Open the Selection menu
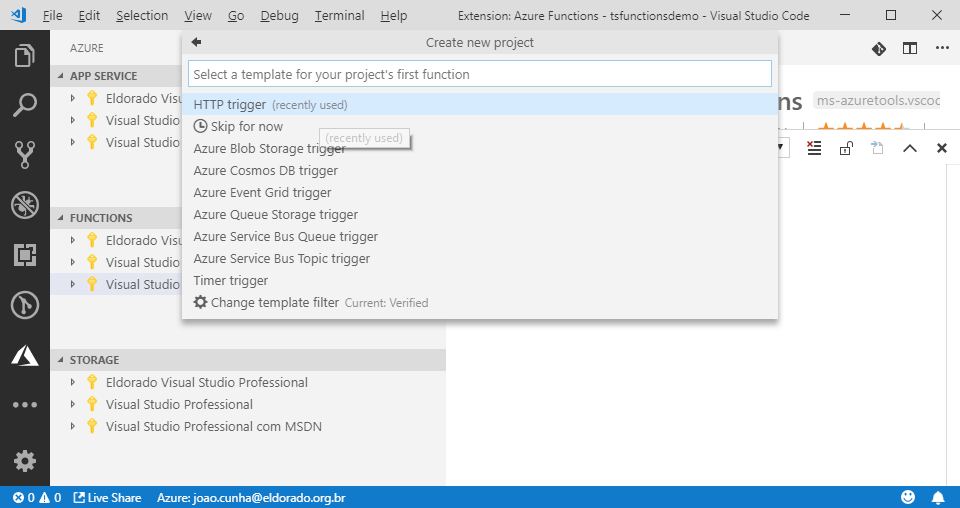The width and height of the screenshot is (960, 508). point(142,15)
